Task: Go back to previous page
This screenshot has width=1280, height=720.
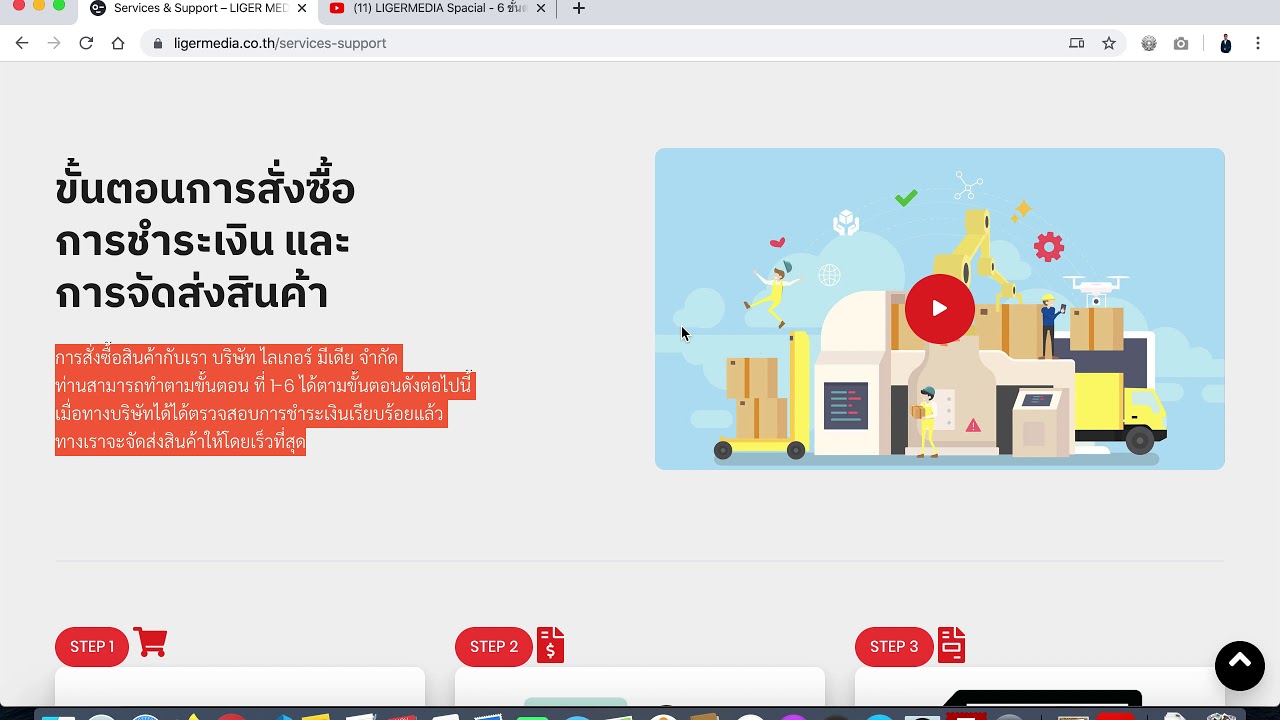Action: coord(22,43)
